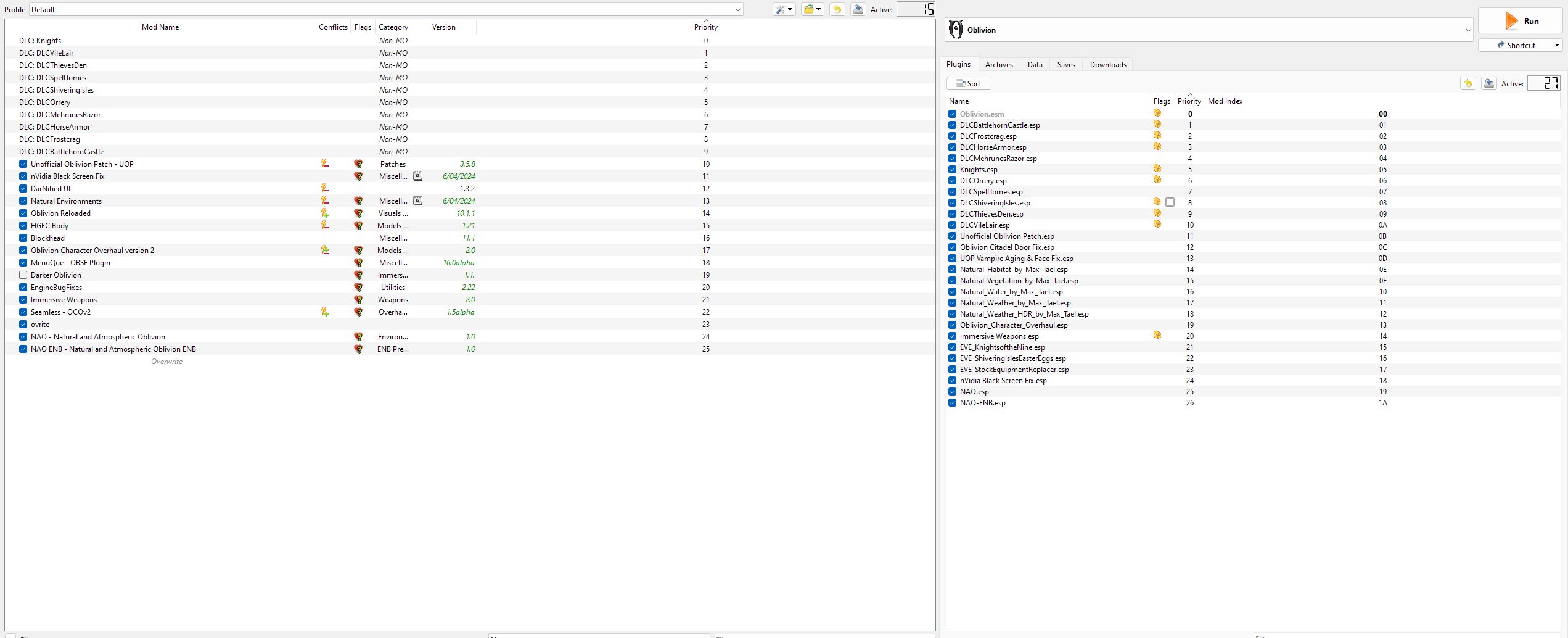Click restore backup icon above mod list
Viewport: 1568px width, 638px height.
pyautogui.click(x=837, y=9)
